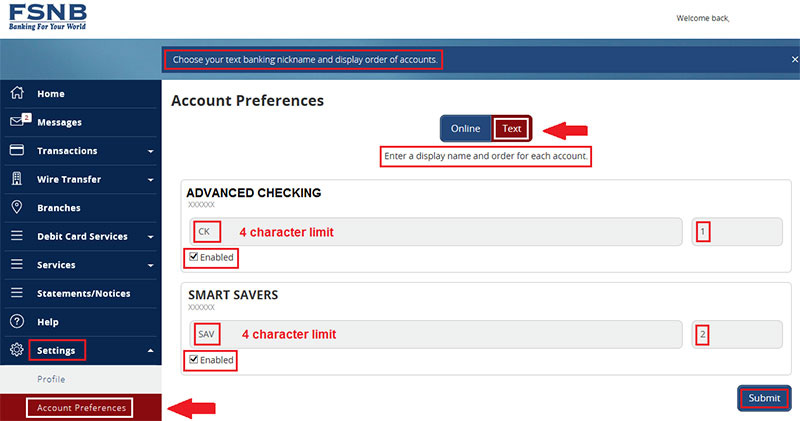Open the Settings menu label

[56, 351]
